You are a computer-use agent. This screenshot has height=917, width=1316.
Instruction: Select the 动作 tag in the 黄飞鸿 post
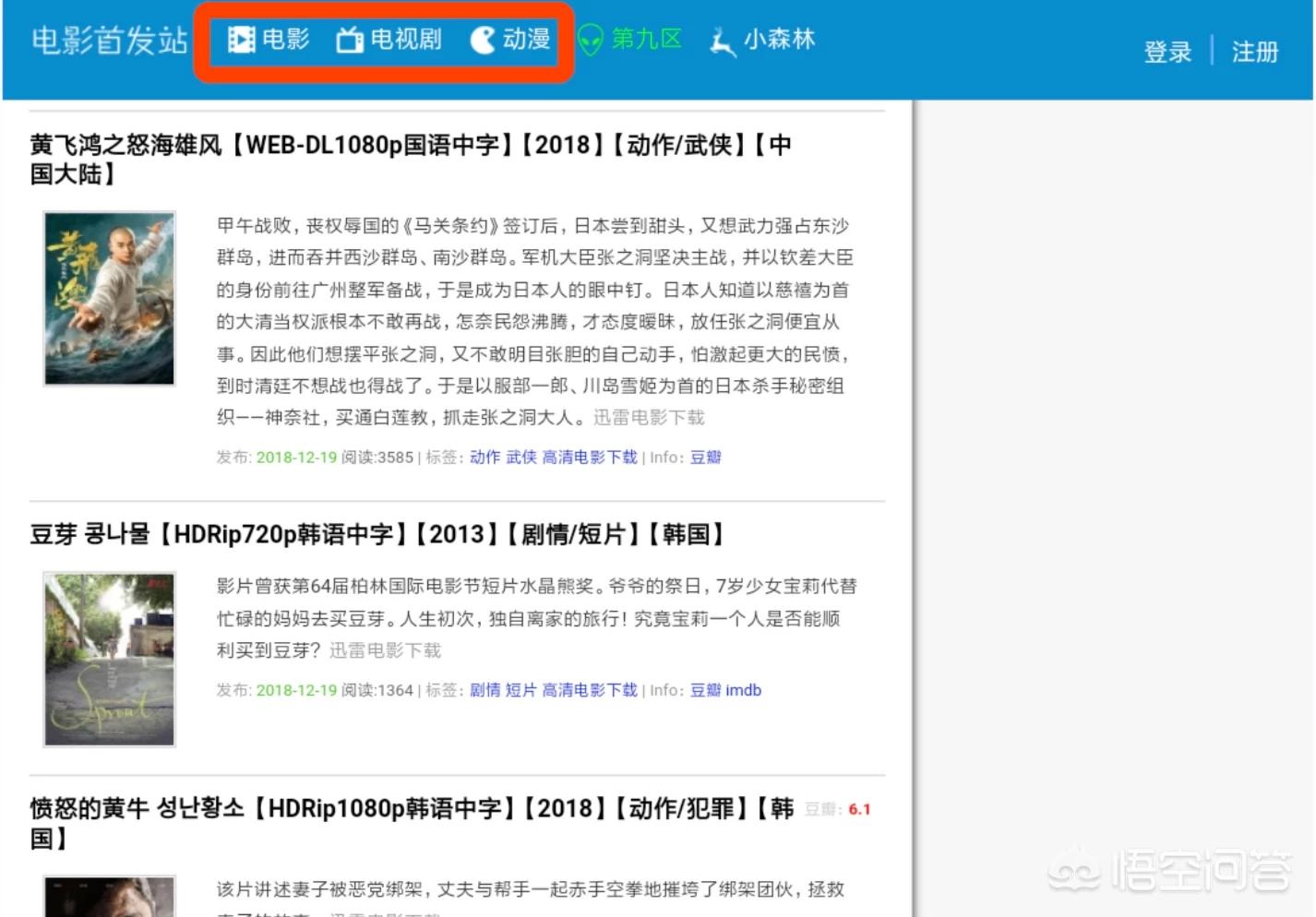(x=485, y=458)
